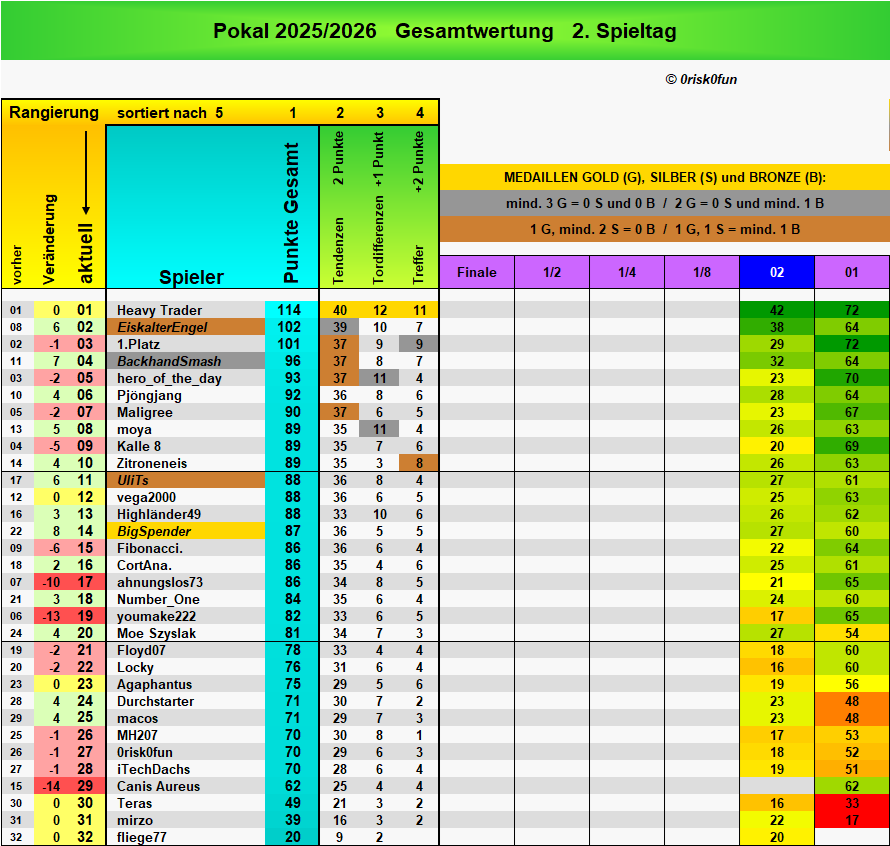
Task: Click the 'MEDAILLEN GOLD (G), SILBER (S)' legend bar
Action: point(664,177)
